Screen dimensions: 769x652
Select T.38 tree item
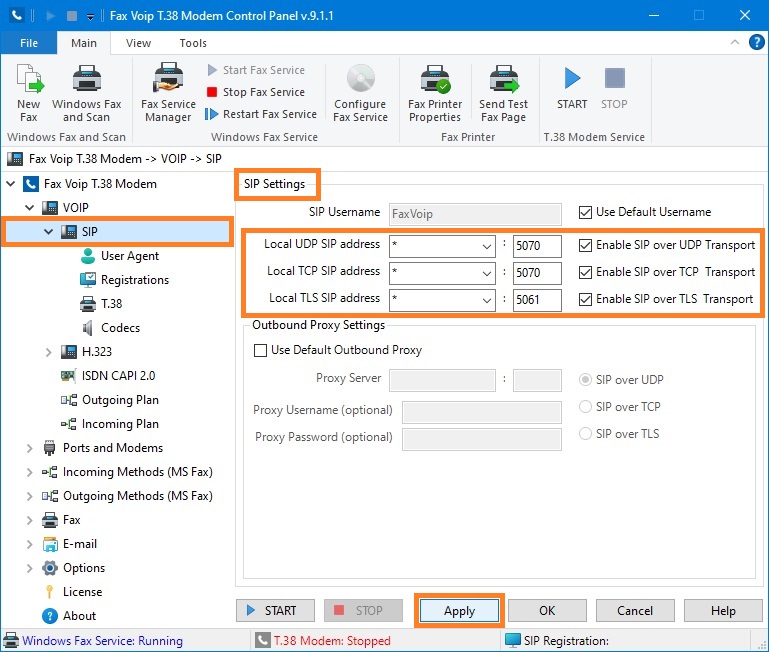102,304
